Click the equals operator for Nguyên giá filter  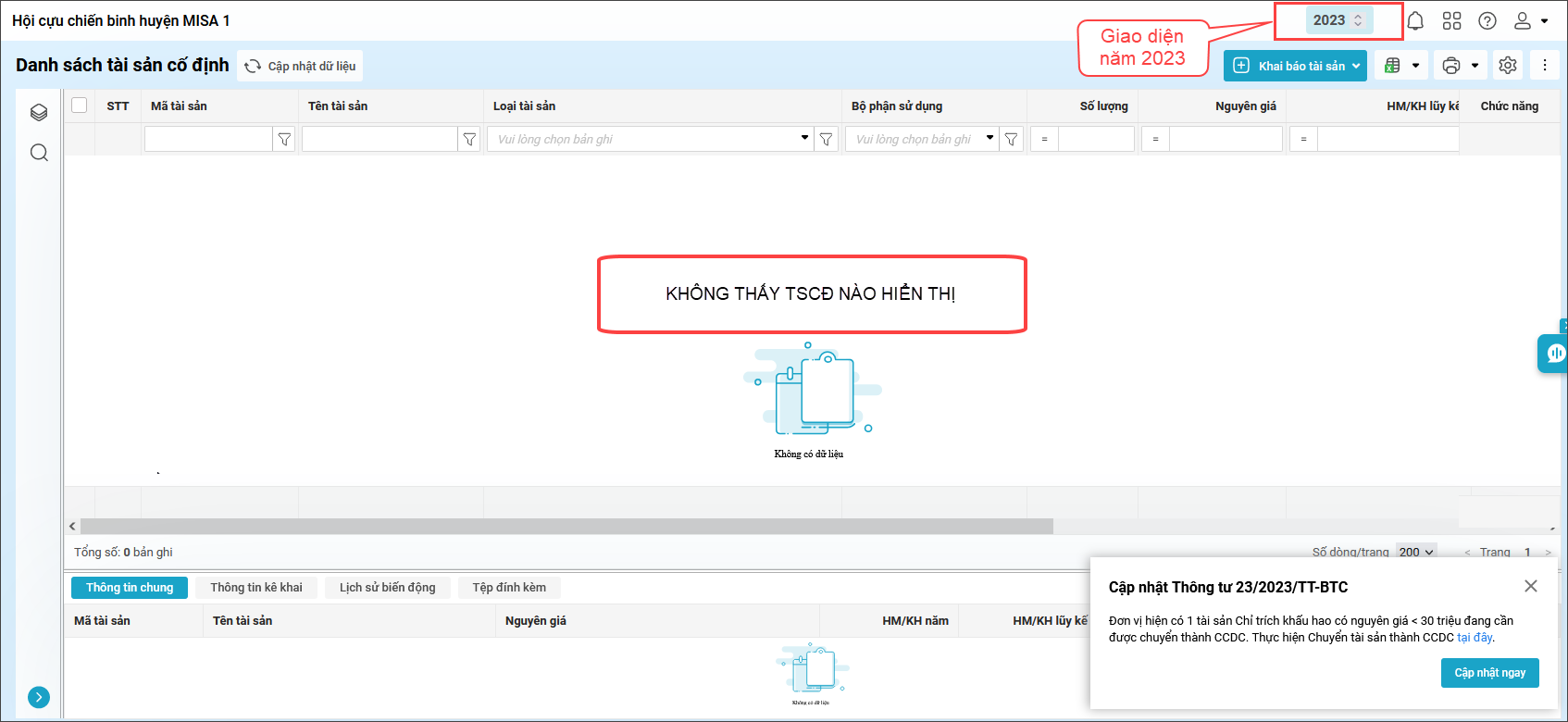click(1155, 139)
